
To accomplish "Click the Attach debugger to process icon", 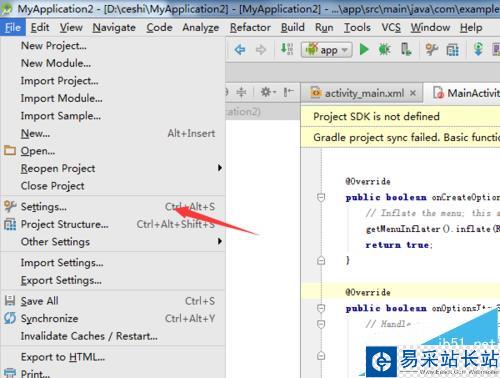I will [x=406, y=50].
